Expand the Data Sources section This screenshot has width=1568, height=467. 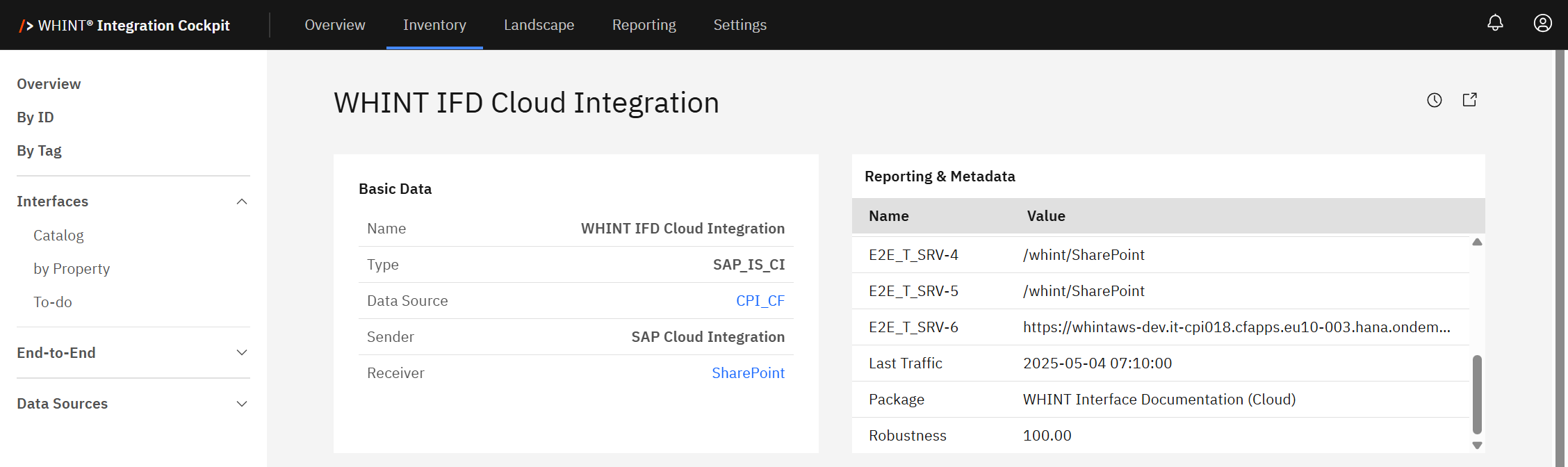click(x=242, y=404)
